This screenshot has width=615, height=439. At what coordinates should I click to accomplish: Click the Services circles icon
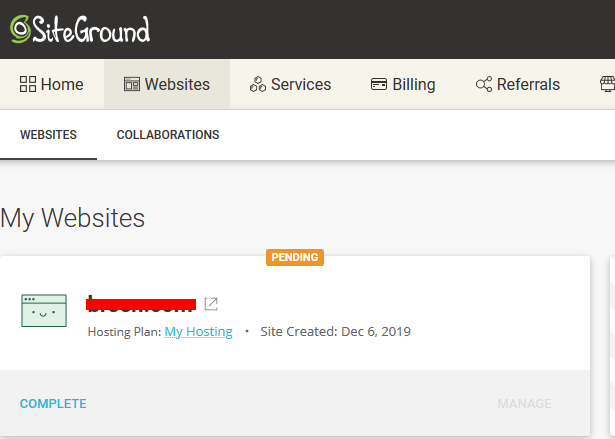[x=258, y=85]
